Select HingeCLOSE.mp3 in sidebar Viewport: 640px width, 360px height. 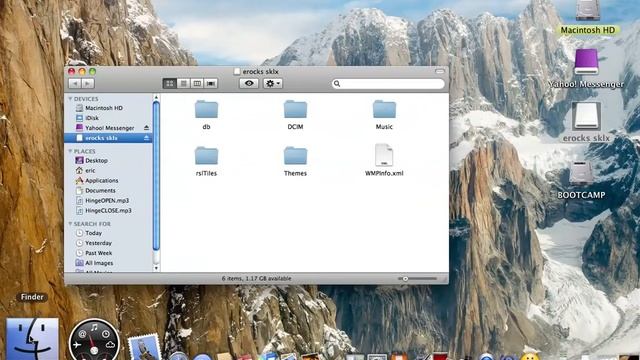click(x=108, y=211)
